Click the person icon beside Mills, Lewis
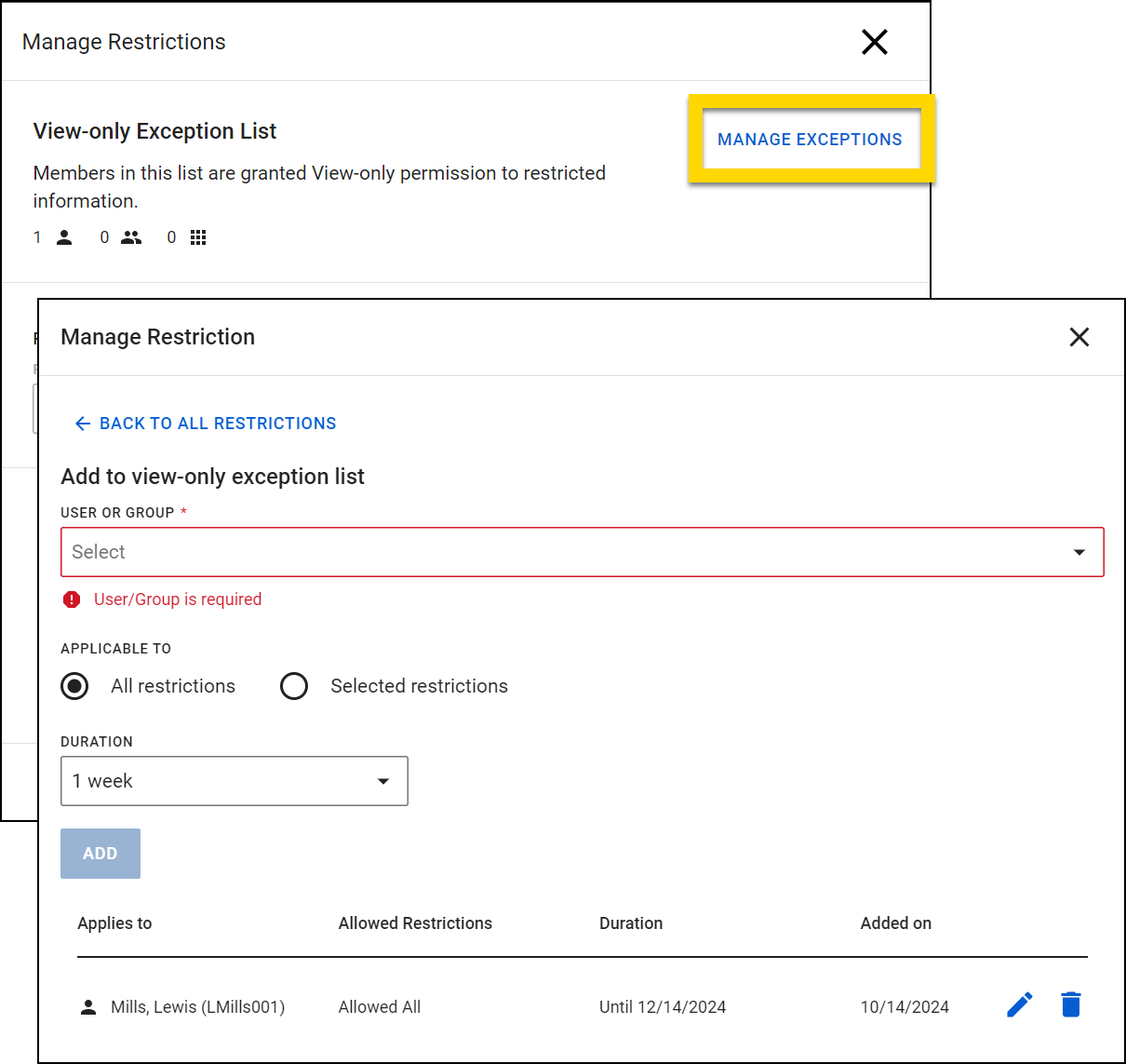 (87, 1006)
